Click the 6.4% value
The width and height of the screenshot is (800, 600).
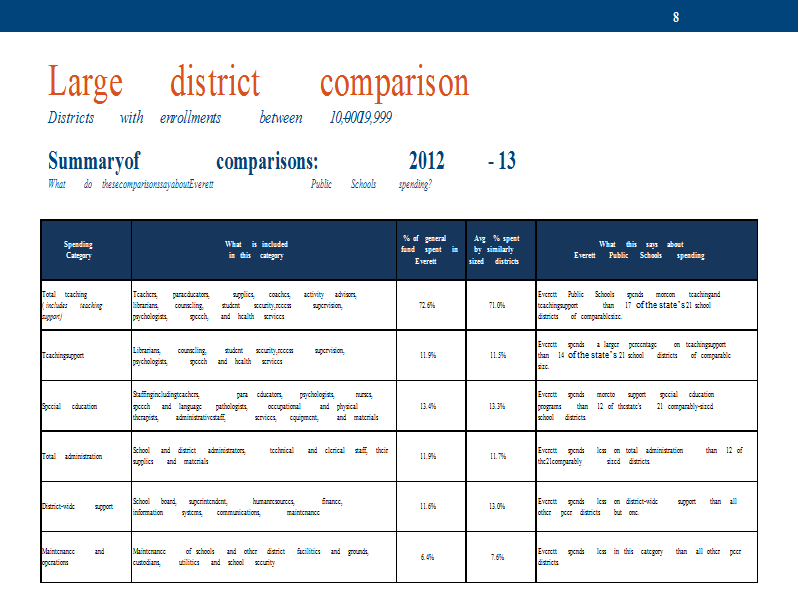coord(427,558)
